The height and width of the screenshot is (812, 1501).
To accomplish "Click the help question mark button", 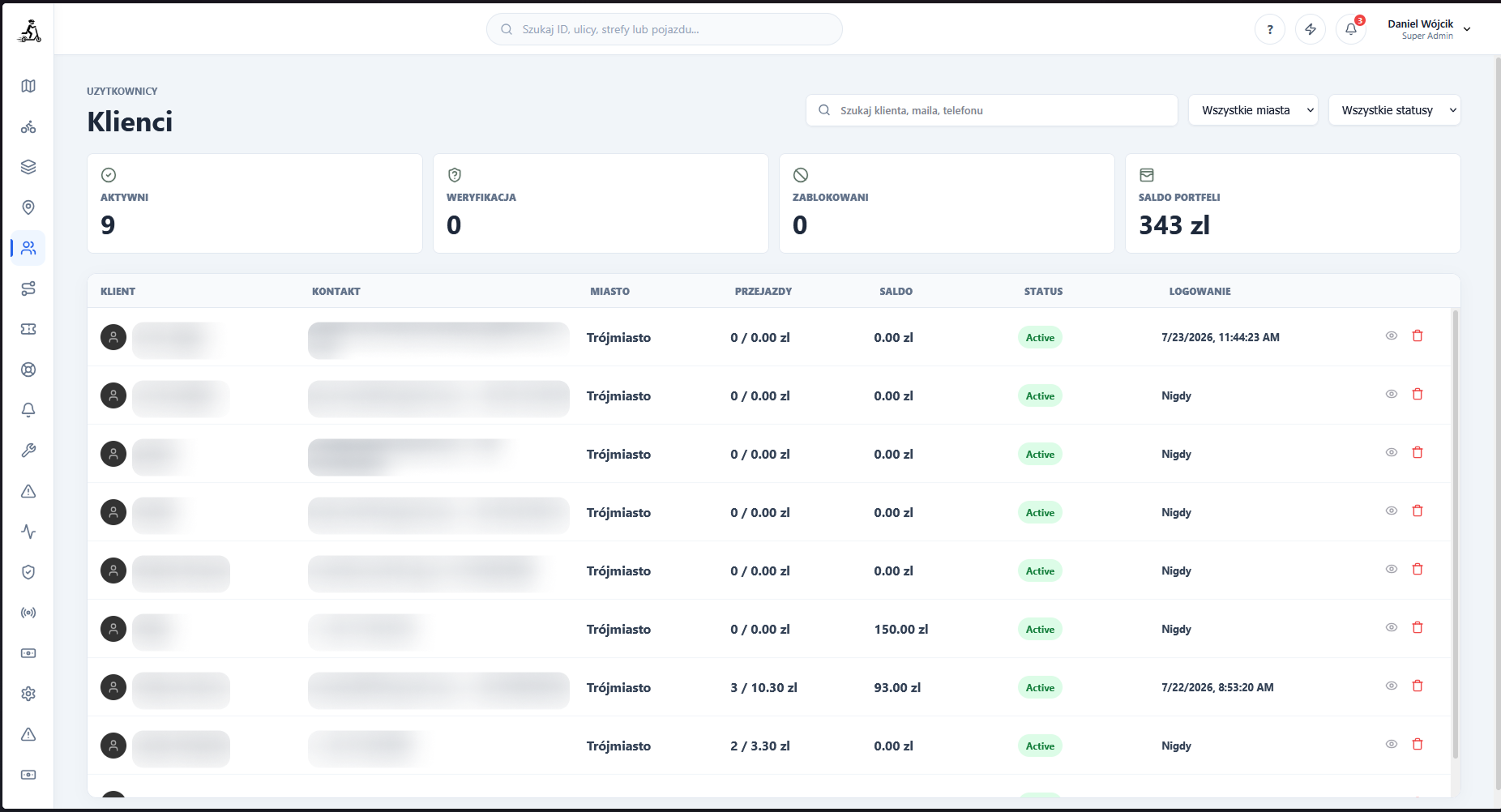I will pos(1270,29).
